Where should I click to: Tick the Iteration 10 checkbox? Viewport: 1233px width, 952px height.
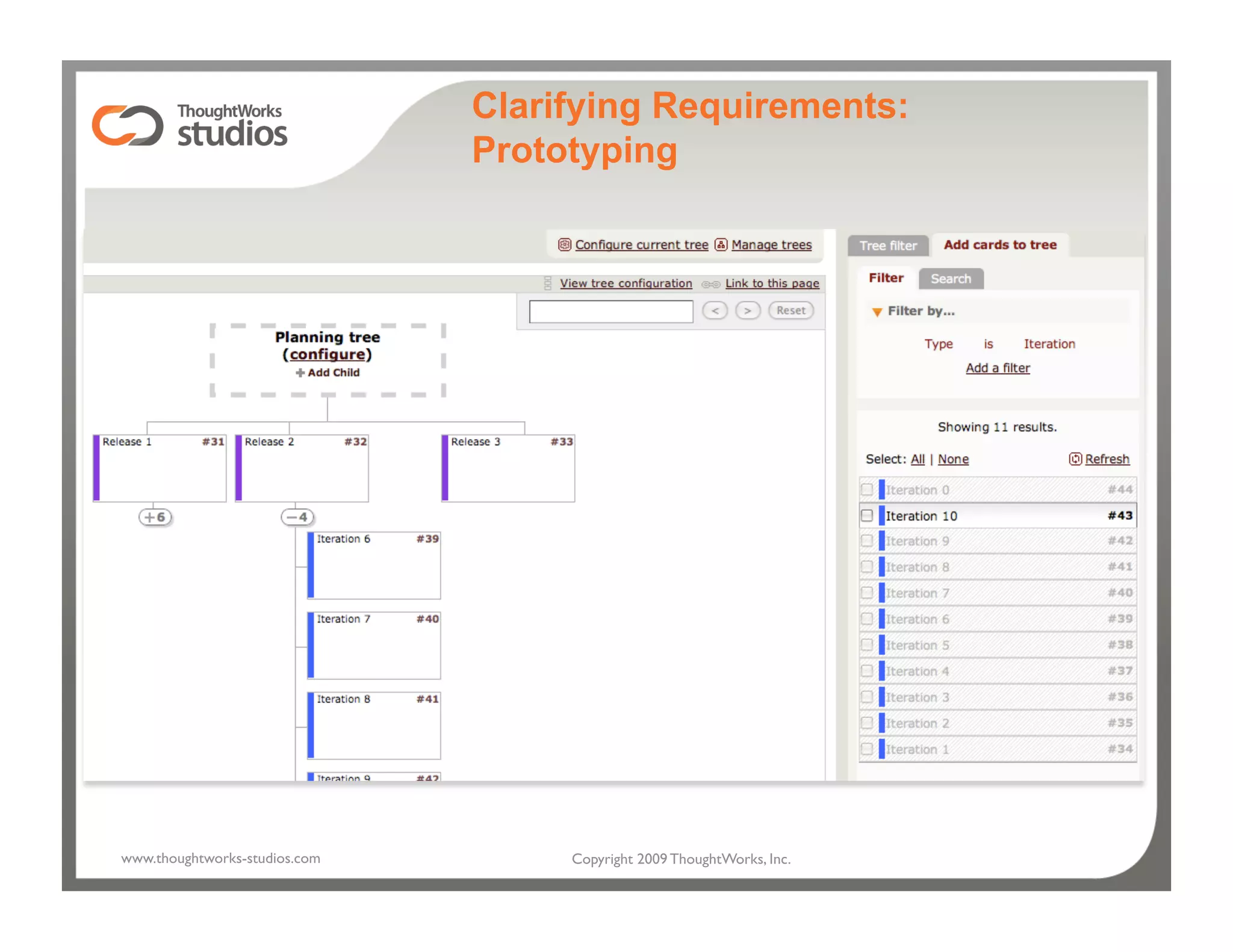(867, 516)
